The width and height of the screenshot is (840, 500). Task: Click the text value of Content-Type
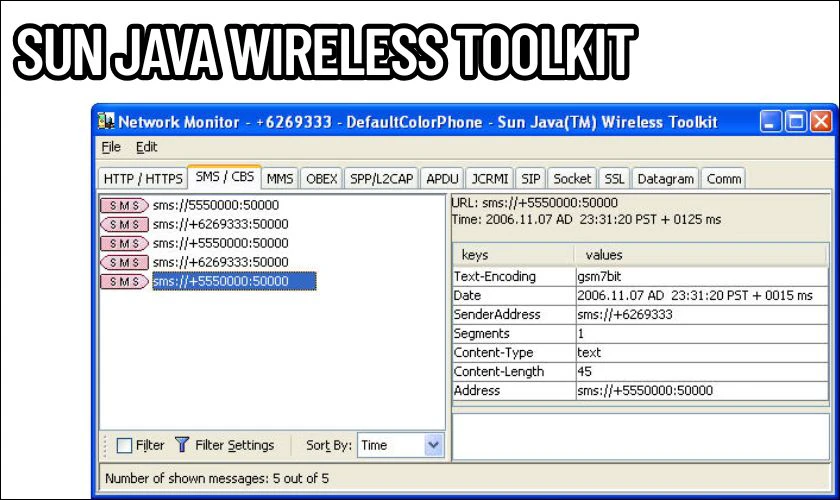click(702, 353)
